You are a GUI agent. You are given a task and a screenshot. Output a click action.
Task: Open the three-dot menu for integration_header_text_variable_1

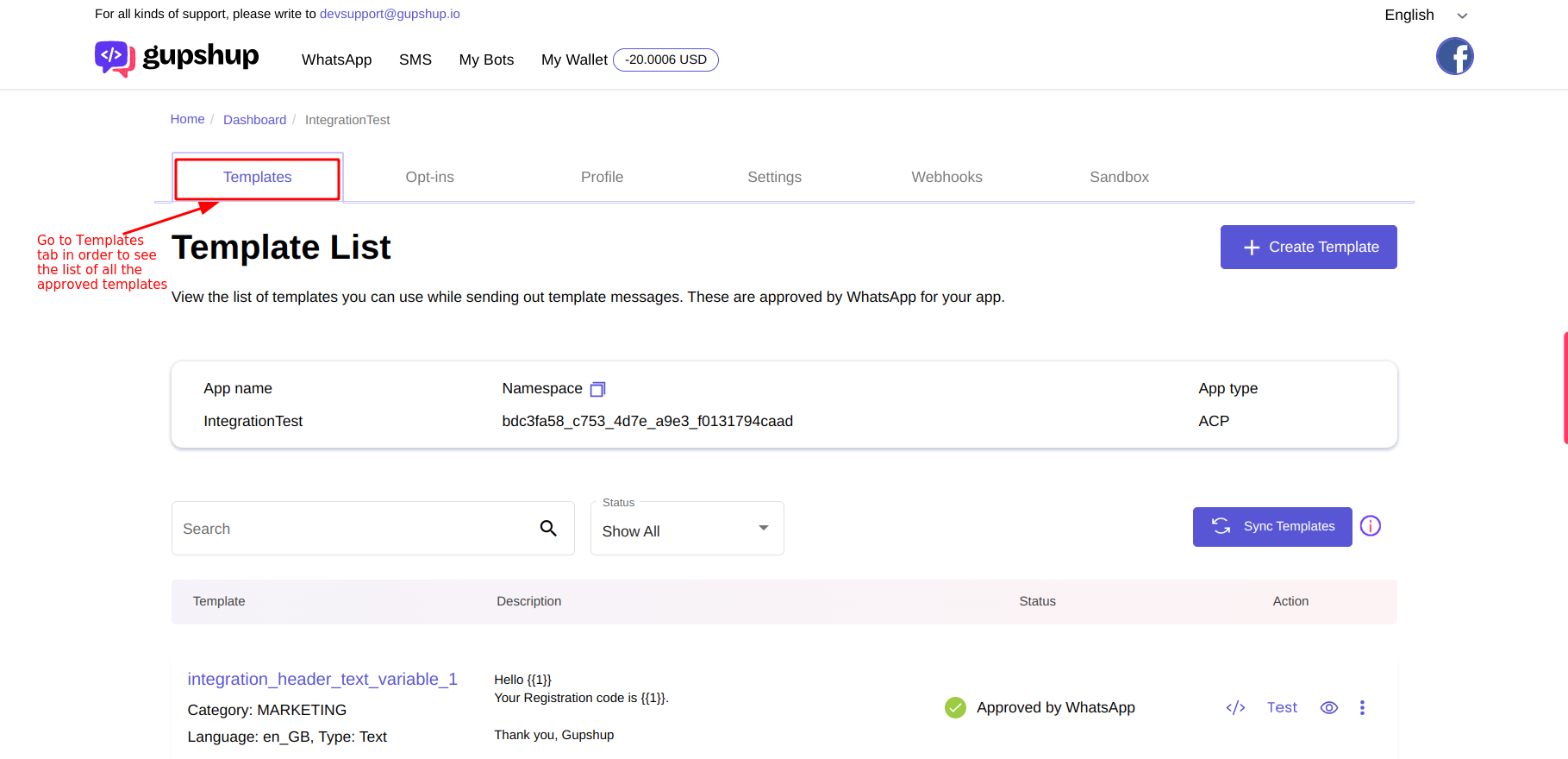click(x=1362, y=707)
